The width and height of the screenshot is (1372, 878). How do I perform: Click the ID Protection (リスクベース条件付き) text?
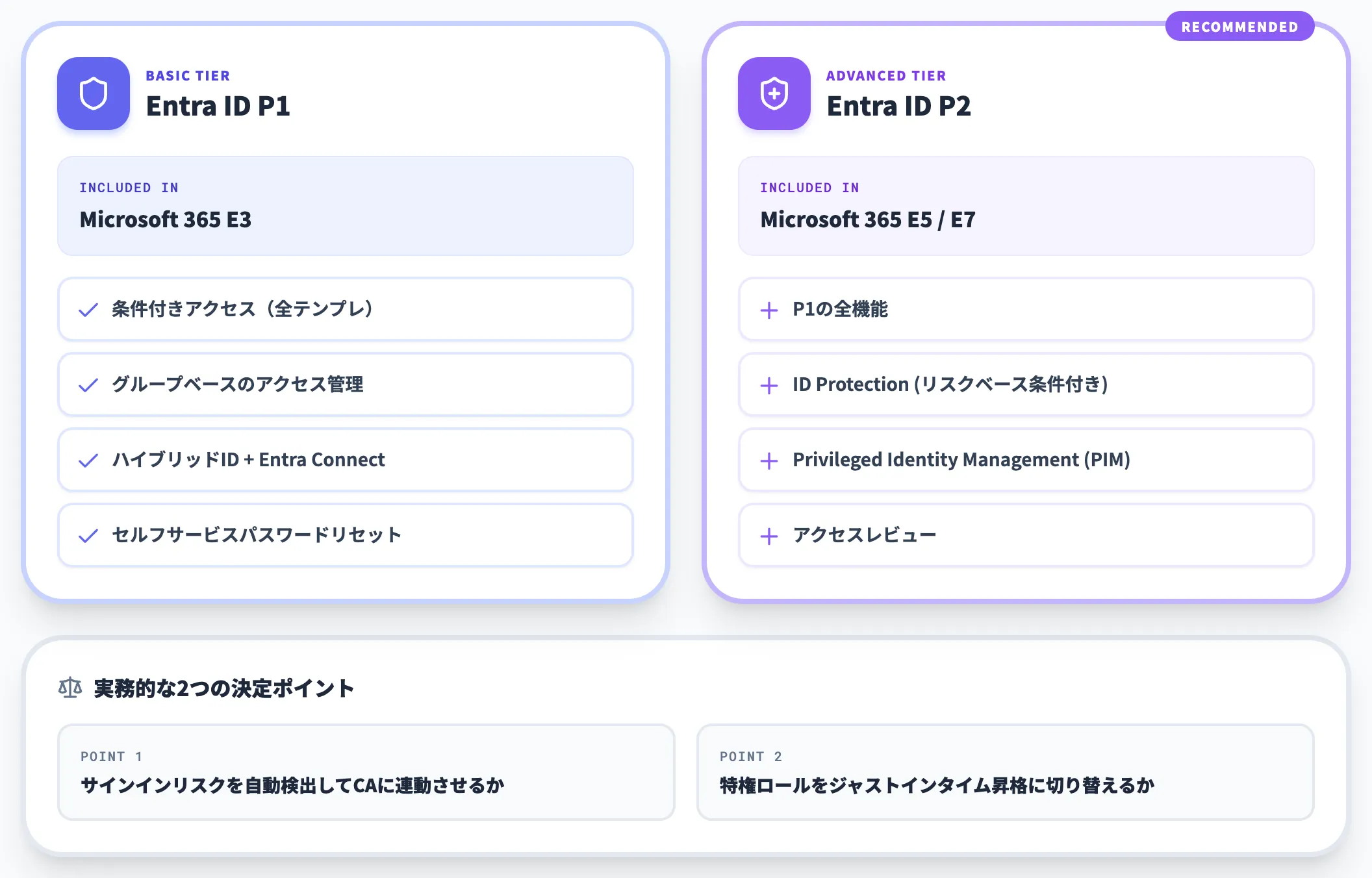pos(950,384)
